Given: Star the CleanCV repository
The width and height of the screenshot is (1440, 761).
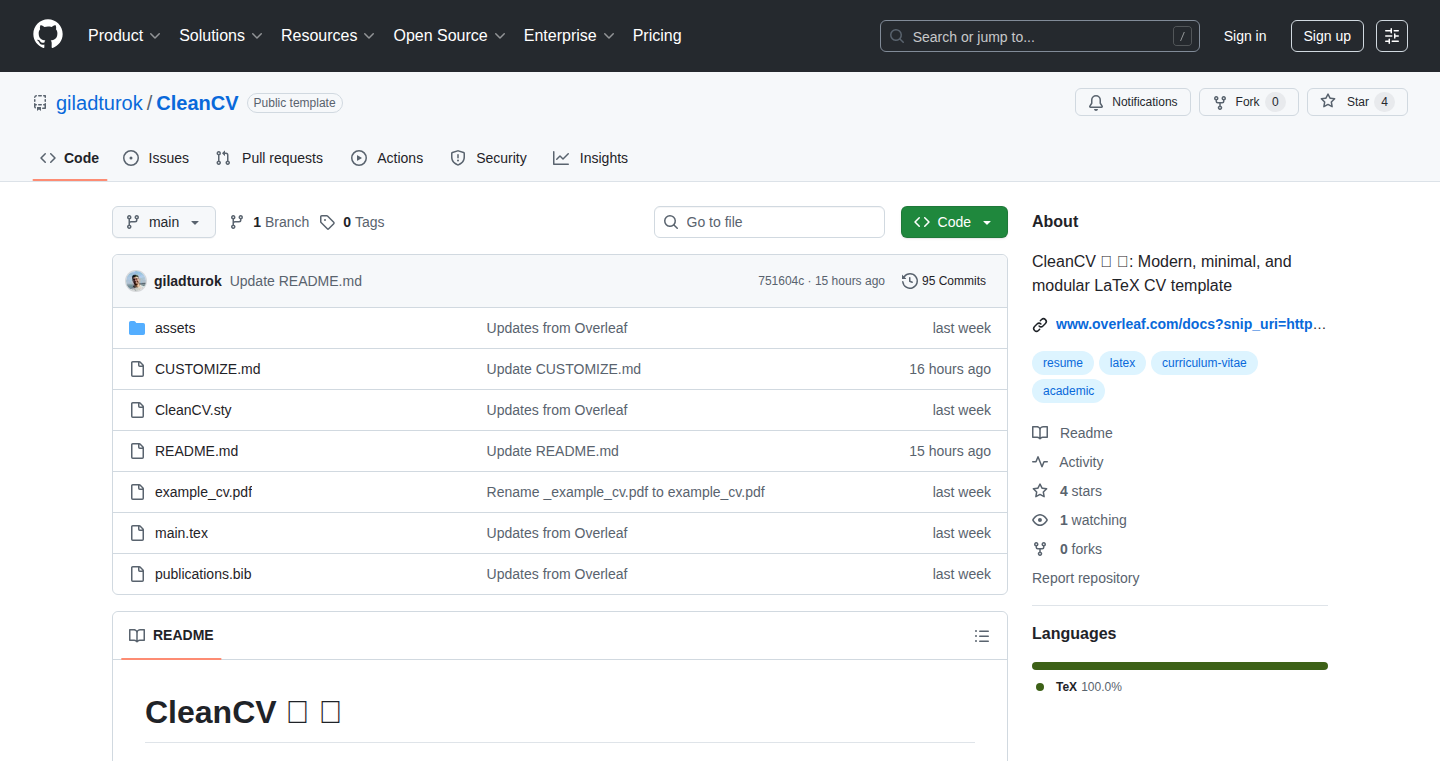Looking at the screenshot, I should [1357, 102].
